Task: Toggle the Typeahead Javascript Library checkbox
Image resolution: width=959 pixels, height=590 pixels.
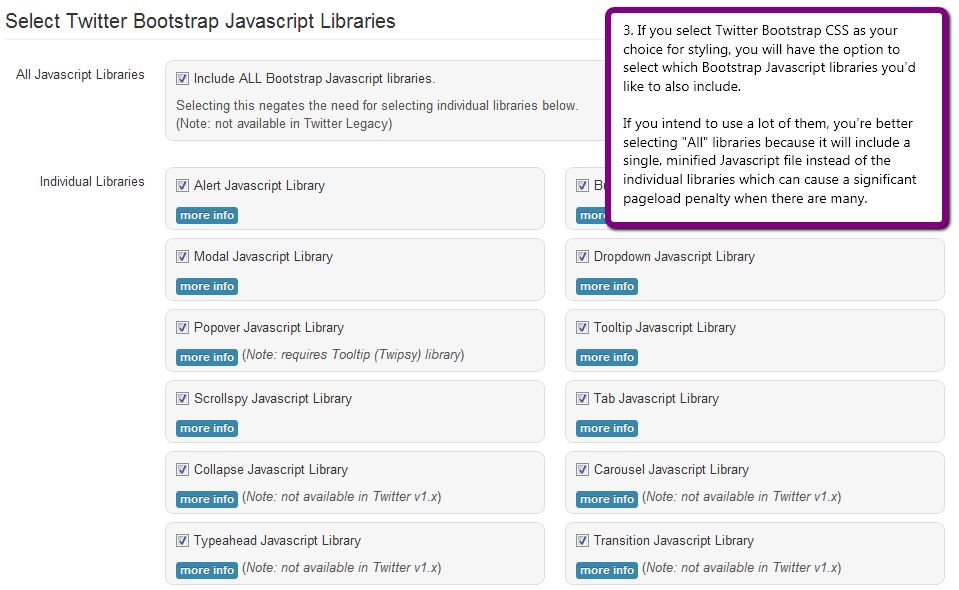Action: point(182,540)
